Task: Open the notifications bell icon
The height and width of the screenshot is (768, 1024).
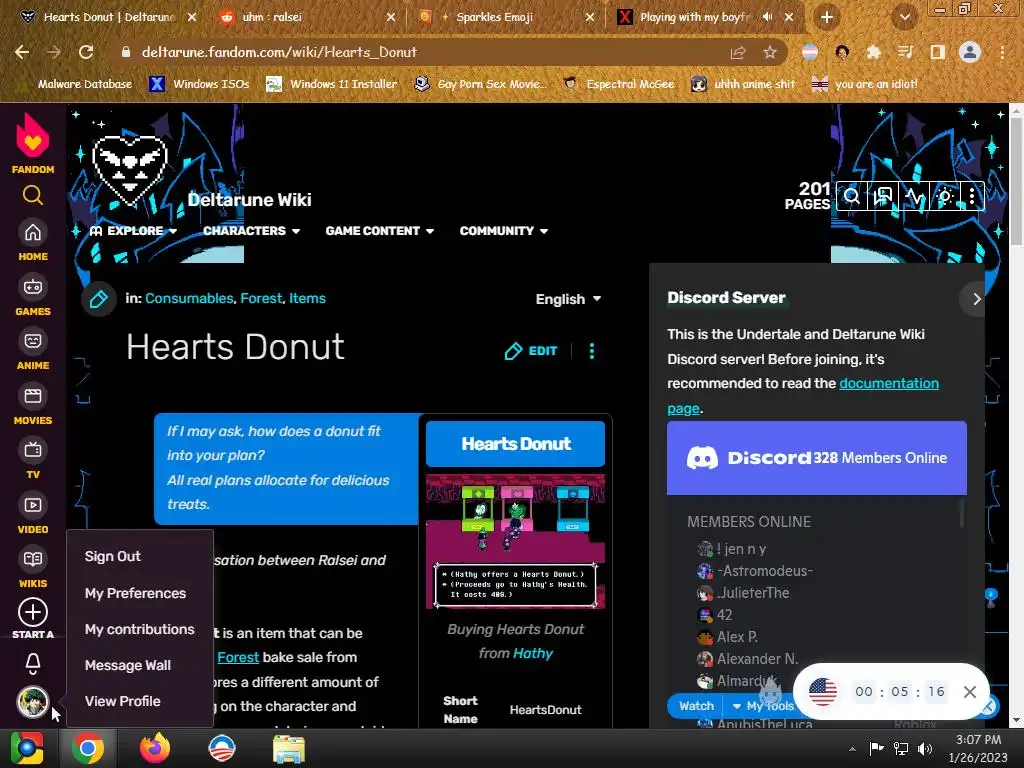Action: (x=33, y=664)
